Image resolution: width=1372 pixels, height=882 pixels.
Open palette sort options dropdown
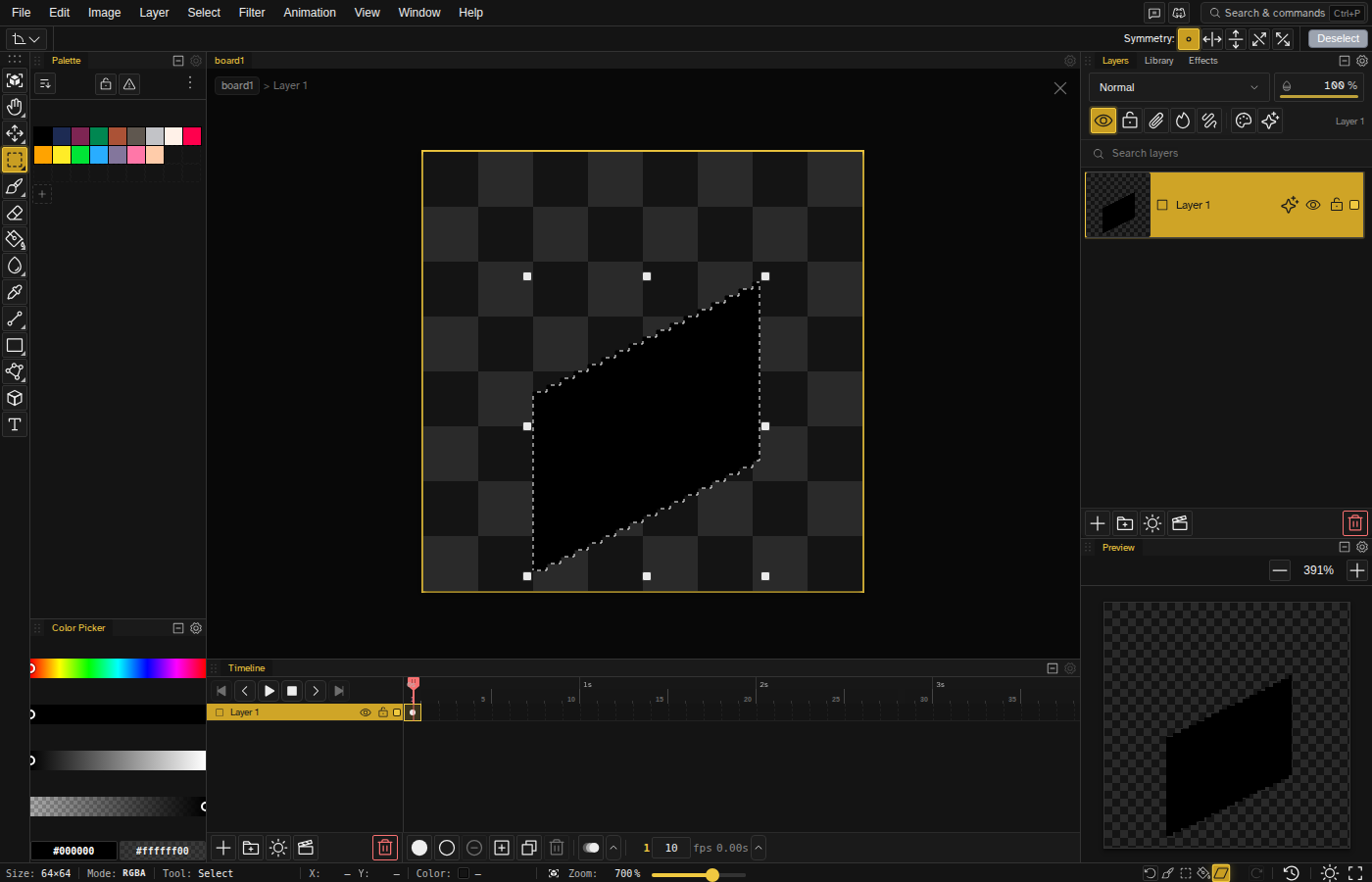(45, 84)
